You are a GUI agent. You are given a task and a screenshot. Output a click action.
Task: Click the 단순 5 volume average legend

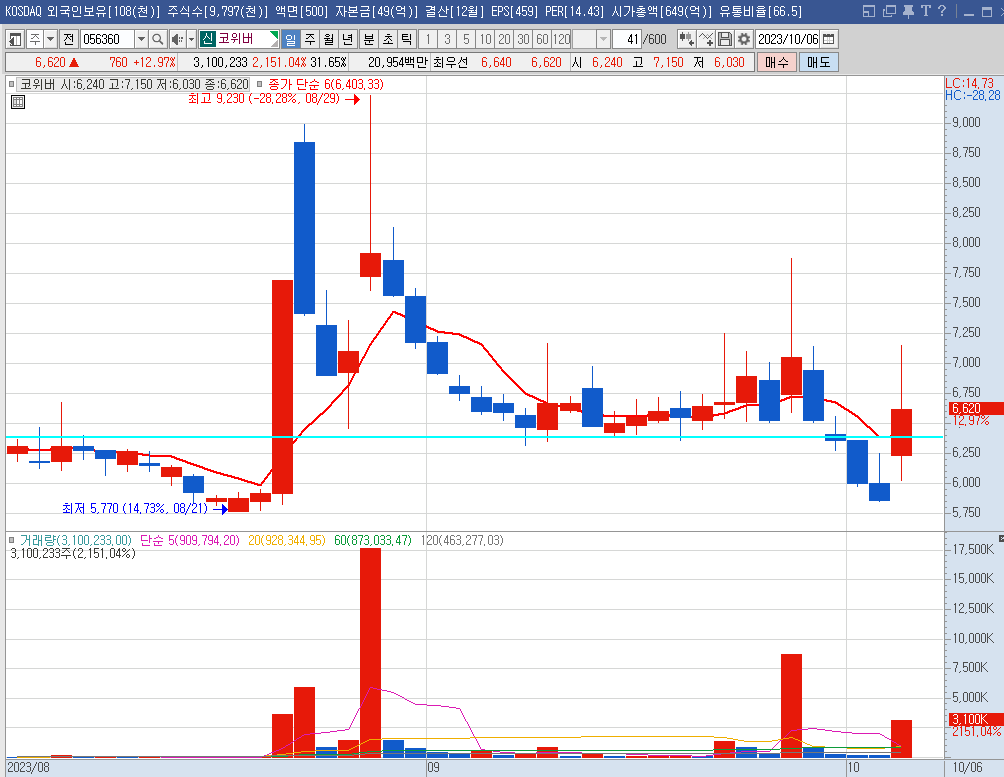coord(190,540)
